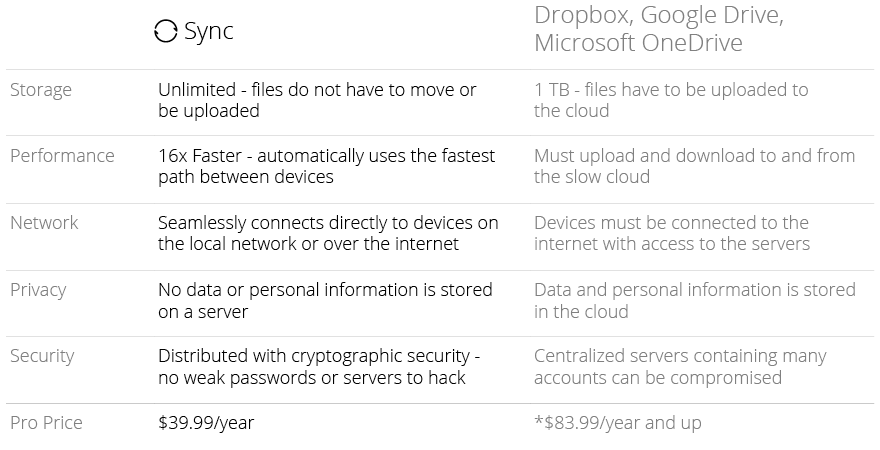Click the Dropbox, Google Drive, Microsoft OneDrive heading

coord(659,29)
